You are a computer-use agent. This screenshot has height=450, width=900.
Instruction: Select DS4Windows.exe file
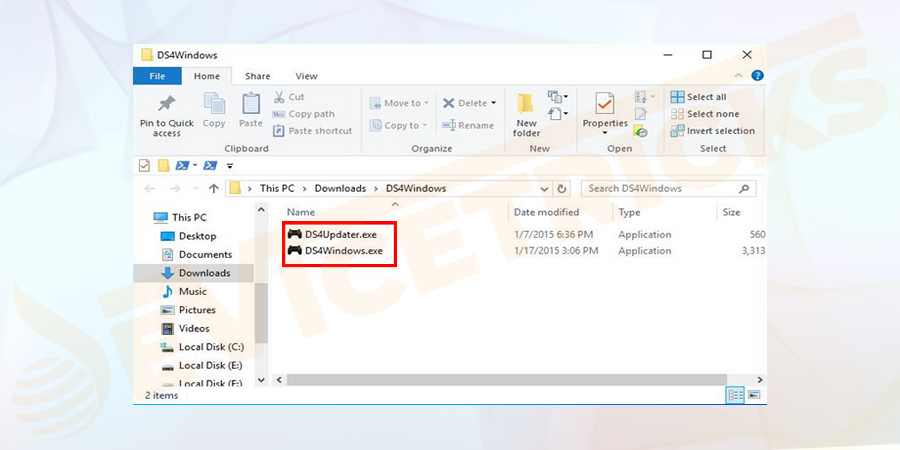tap(335, 251)
